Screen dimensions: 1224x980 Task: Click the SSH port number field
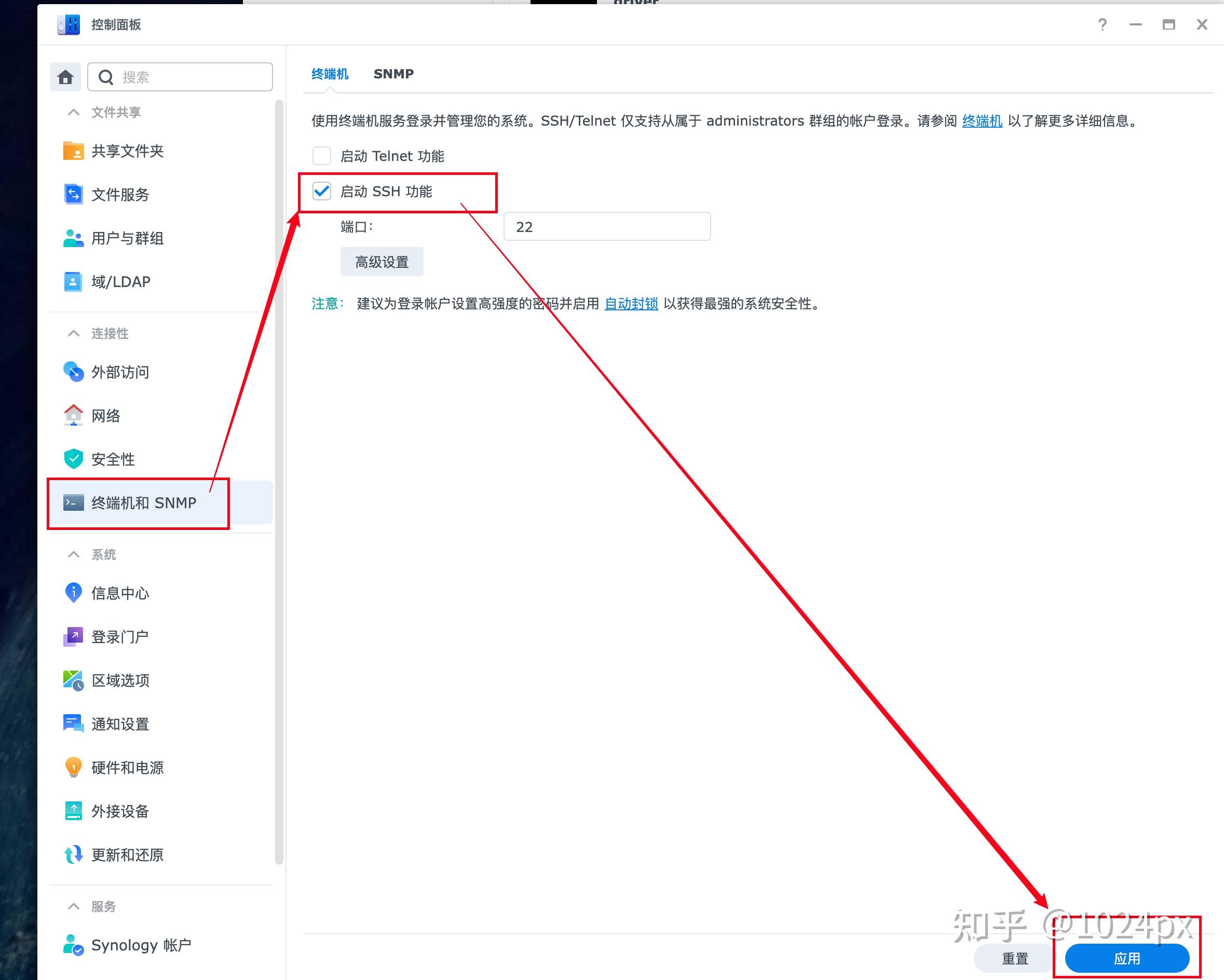[x=606, y=226]
